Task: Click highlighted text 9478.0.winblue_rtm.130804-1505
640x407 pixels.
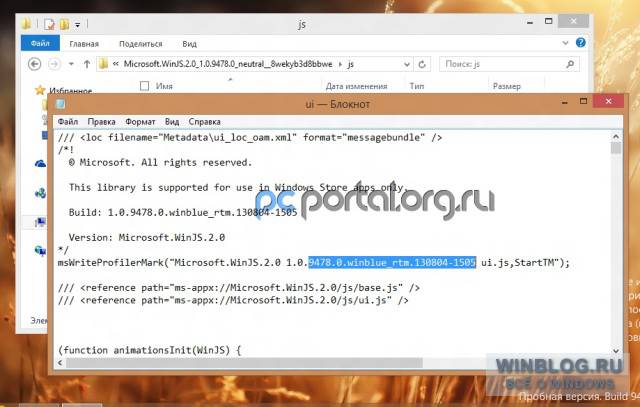Action: click(392, 262)
